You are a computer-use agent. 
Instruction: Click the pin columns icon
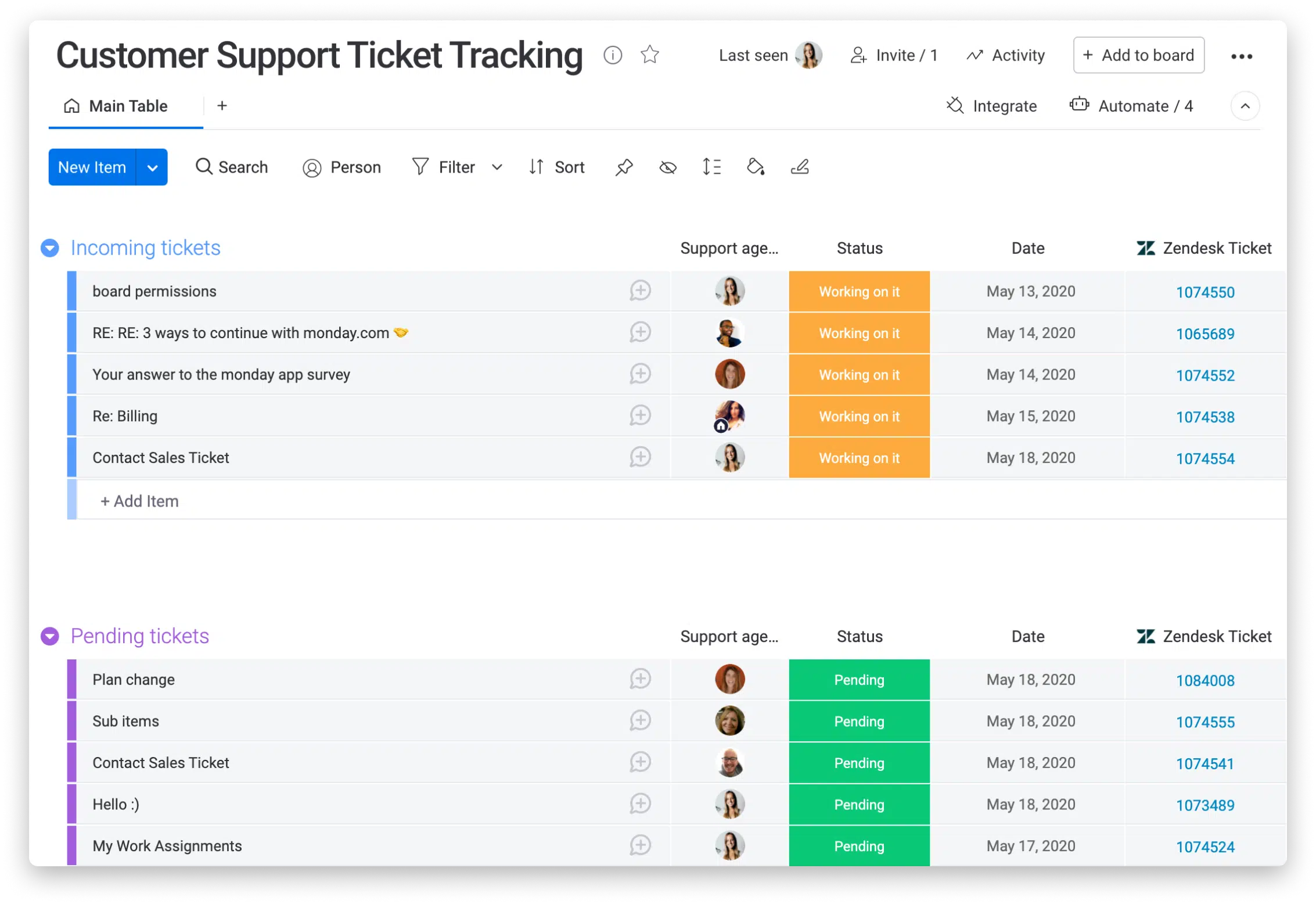624,167
